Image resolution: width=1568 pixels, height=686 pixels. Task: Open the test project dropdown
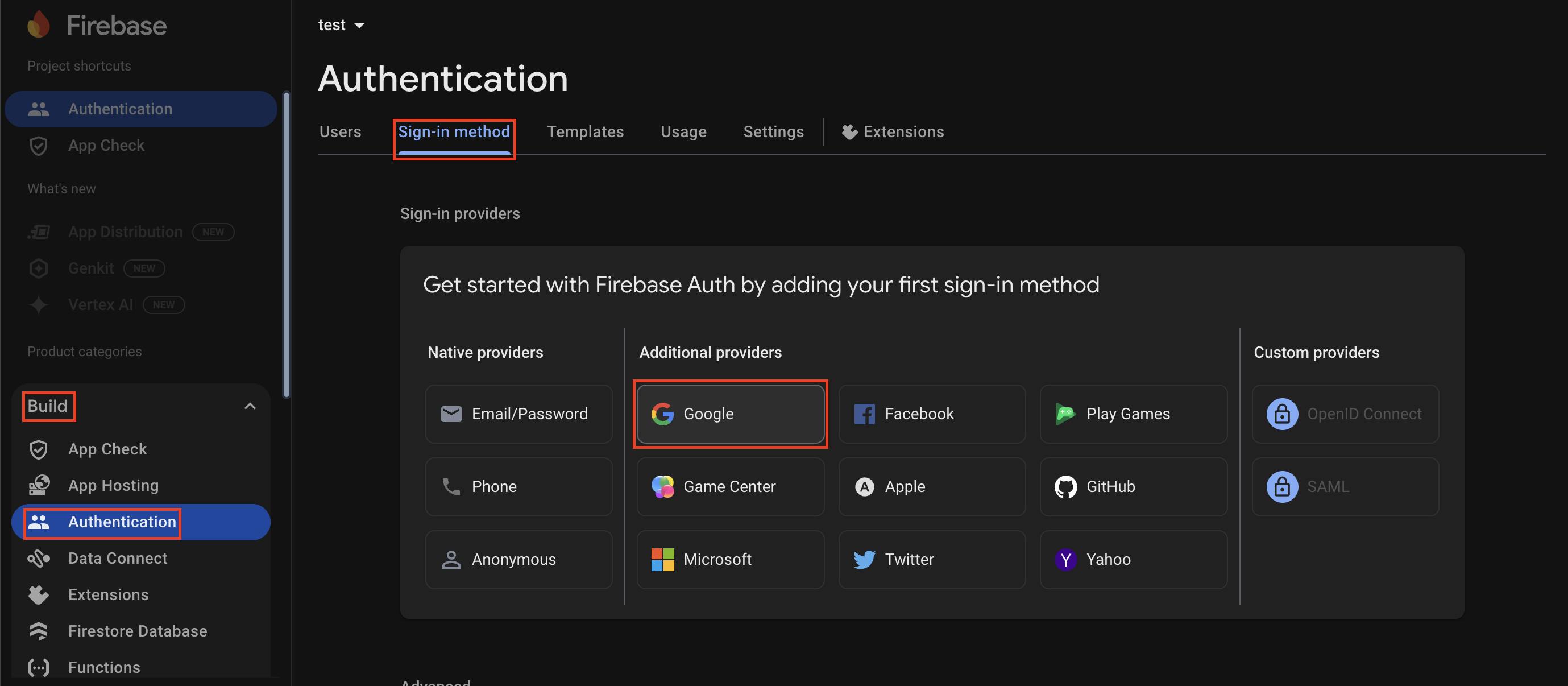click(341, 25)
